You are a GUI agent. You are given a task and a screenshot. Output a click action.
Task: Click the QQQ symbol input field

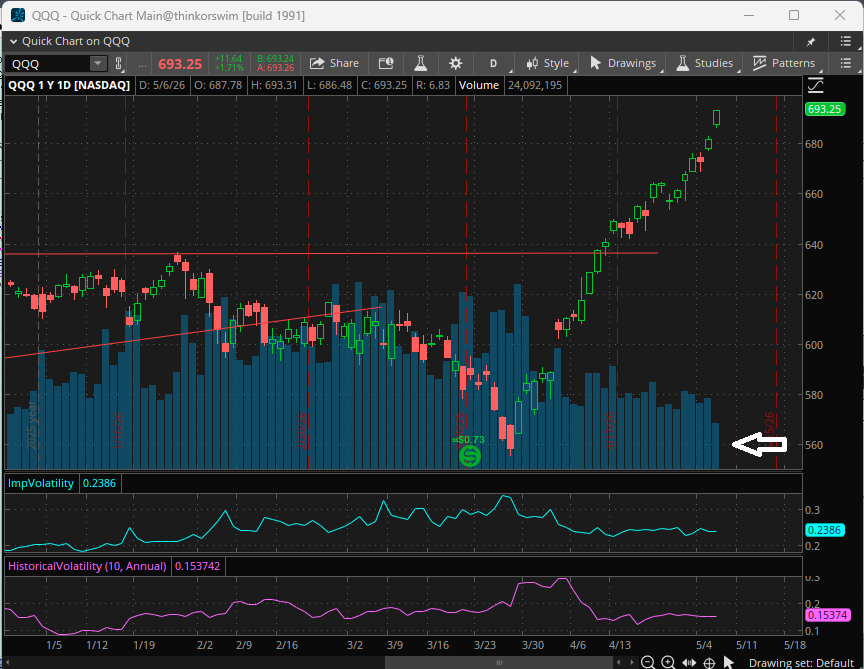[47, 63]
